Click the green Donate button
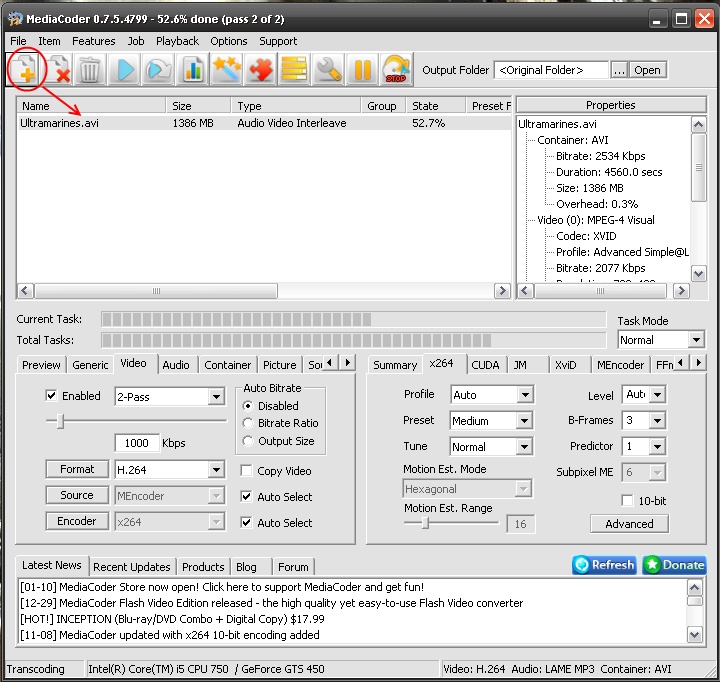 click(674, 564)
